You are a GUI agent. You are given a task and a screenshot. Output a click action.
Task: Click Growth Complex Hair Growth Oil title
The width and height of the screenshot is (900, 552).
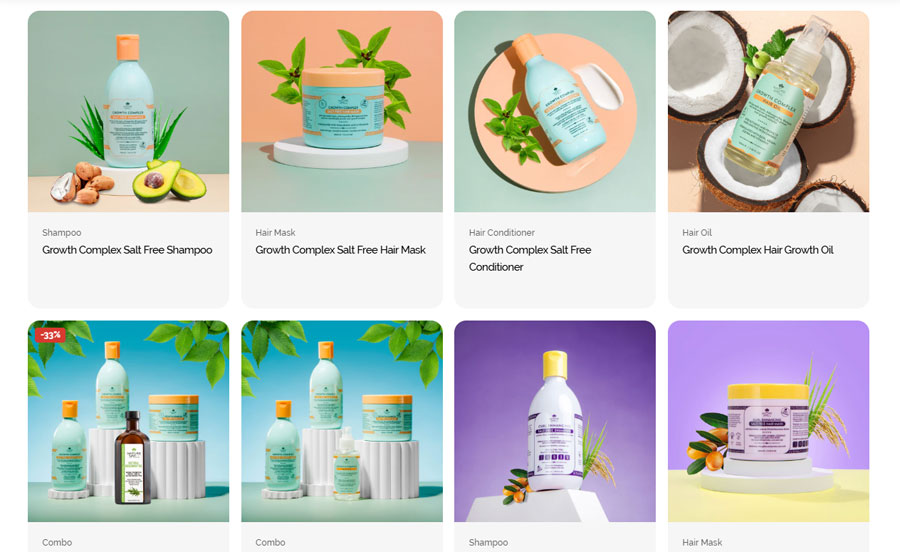pyautogui.click(x=758, y=250)
